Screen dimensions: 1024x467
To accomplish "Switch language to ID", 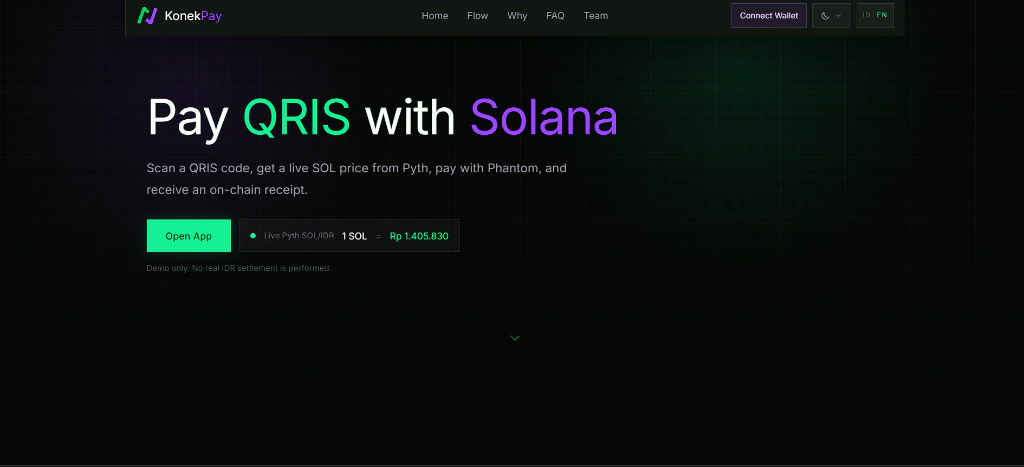I will (866, 15).
